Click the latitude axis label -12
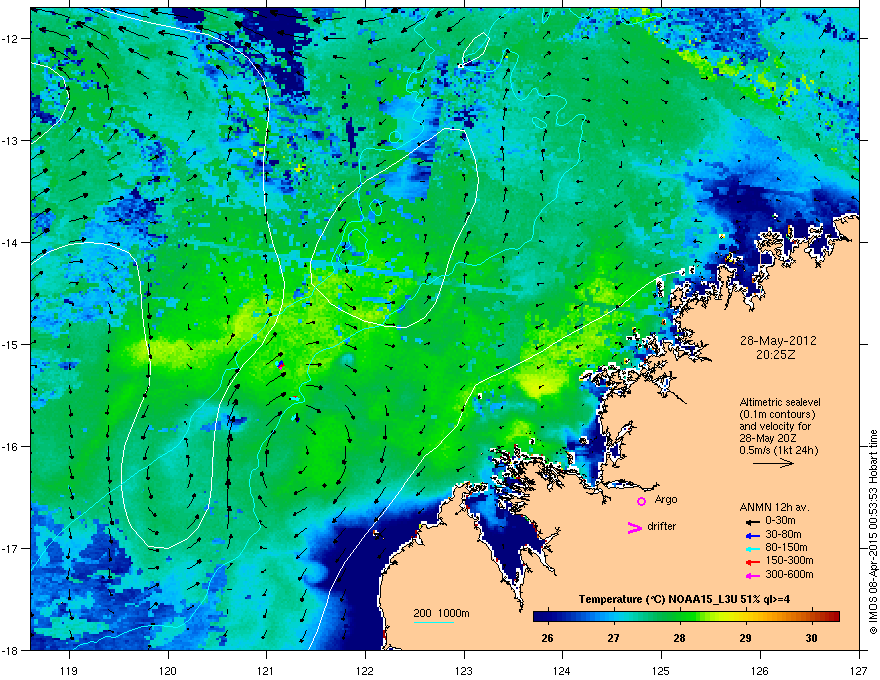Image resolution: width=880 pixels, height=680 pixels. (x=11, y=39)
